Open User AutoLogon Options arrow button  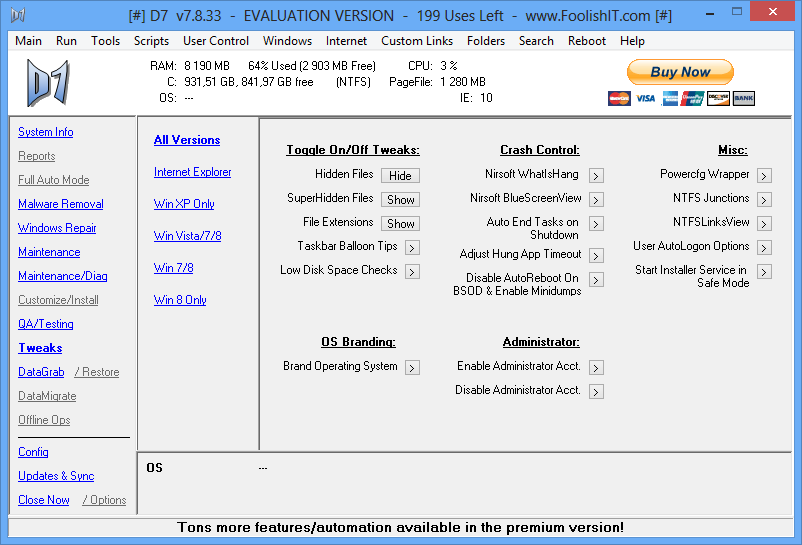[x=764, y=247]
